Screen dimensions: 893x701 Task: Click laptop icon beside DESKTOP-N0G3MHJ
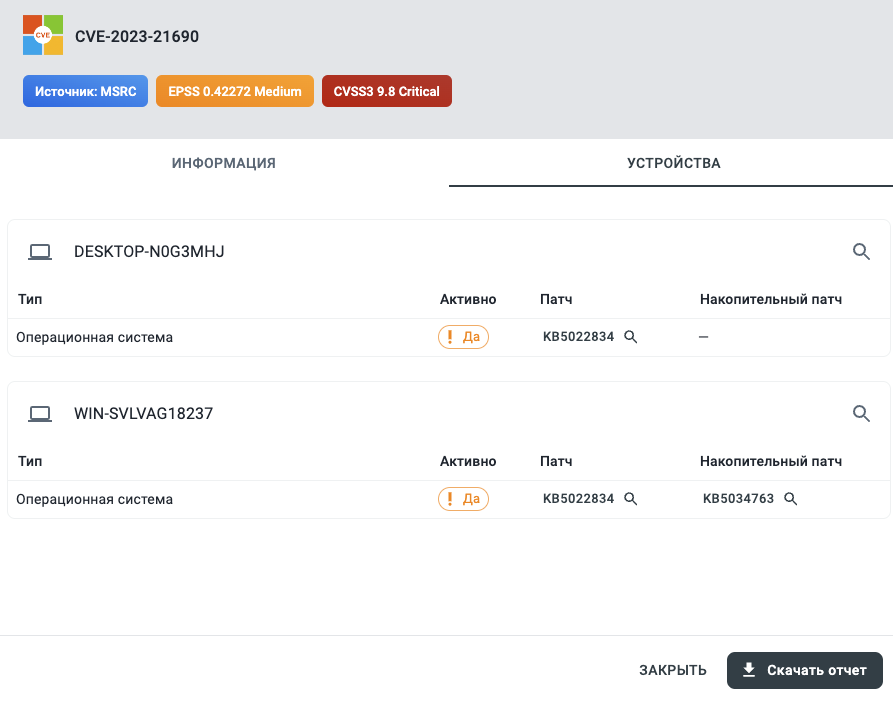tap(40, 252)
